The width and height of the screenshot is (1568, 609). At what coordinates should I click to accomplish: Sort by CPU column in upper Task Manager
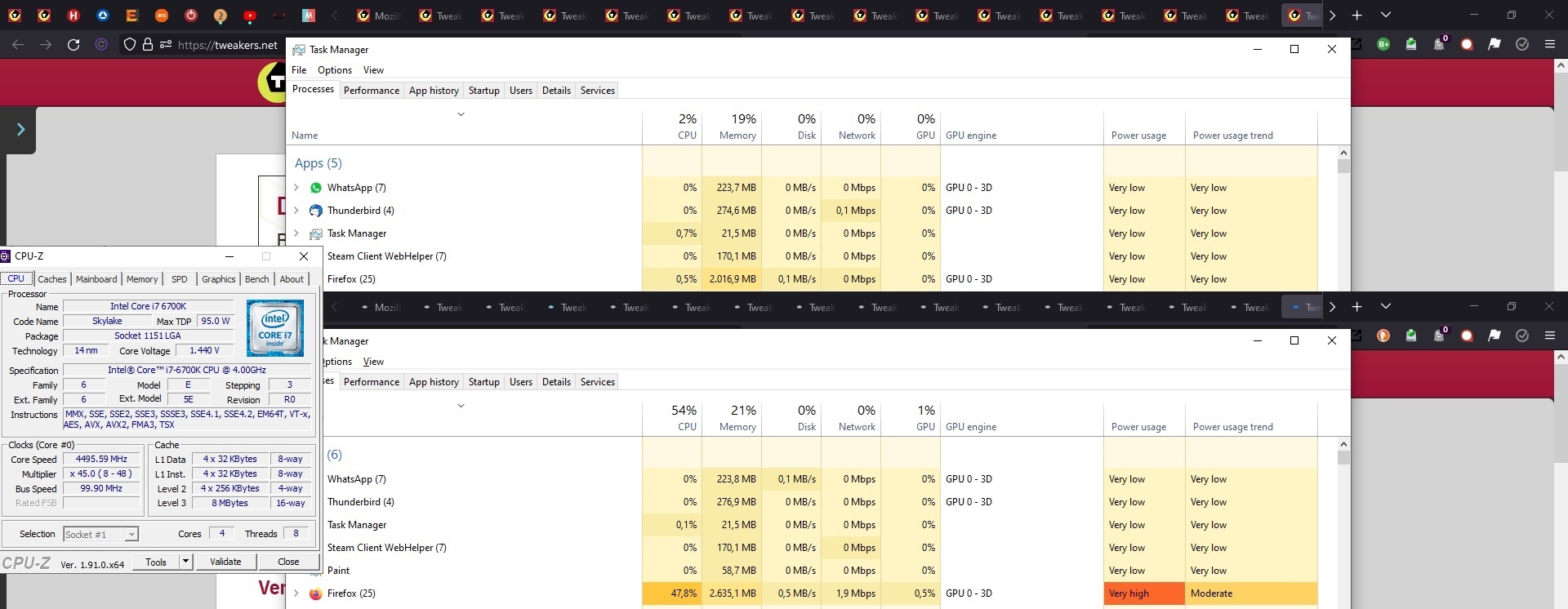tap(672, 127)
